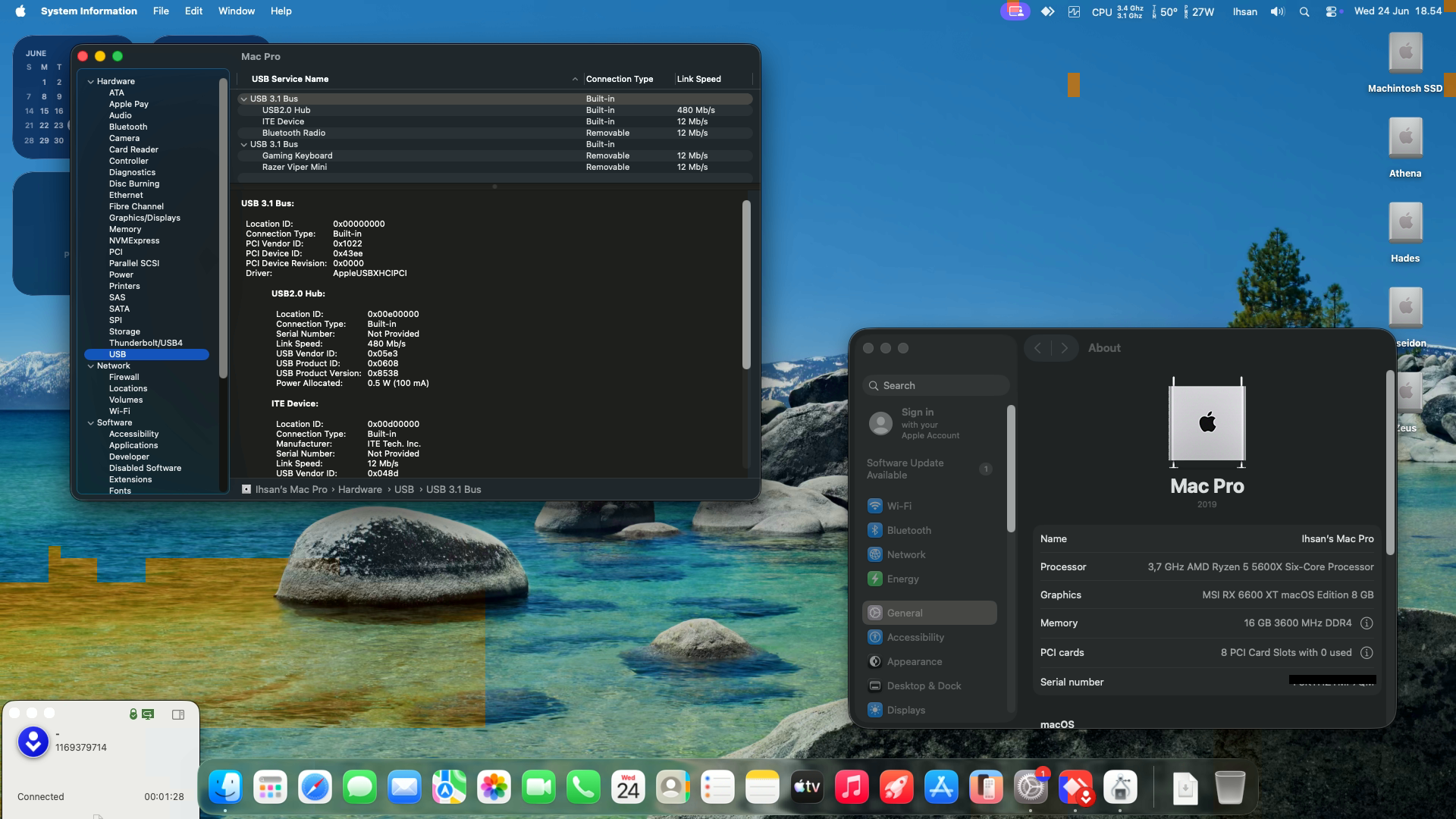Open the Help menu
This screenshot has height=819, width=1456.
(281, 11)
